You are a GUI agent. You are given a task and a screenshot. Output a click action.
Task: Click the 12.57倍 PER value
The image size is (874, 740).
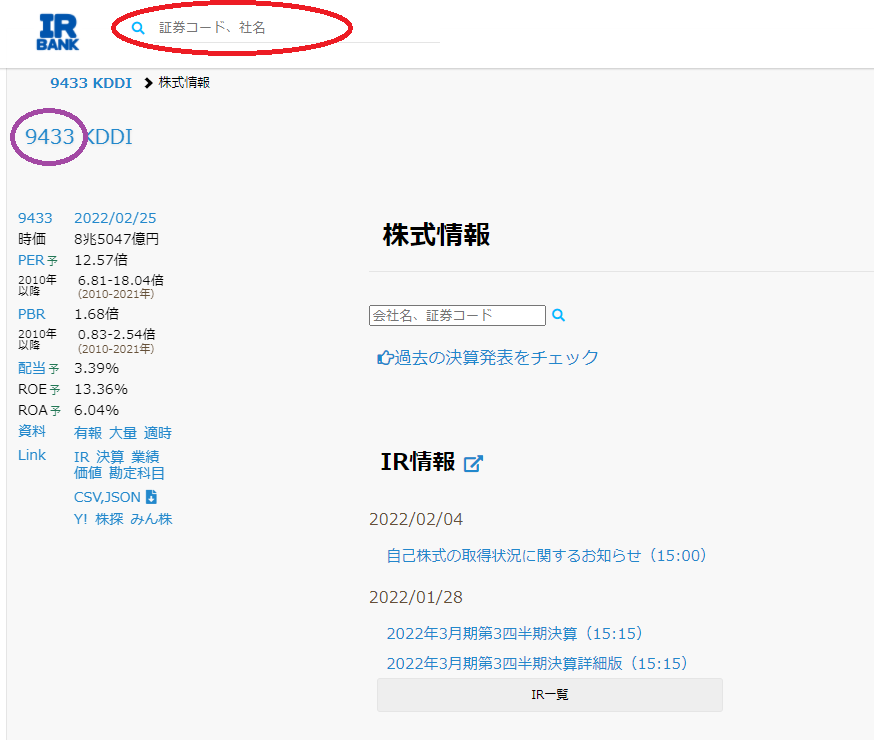click(x=101, y=260)
